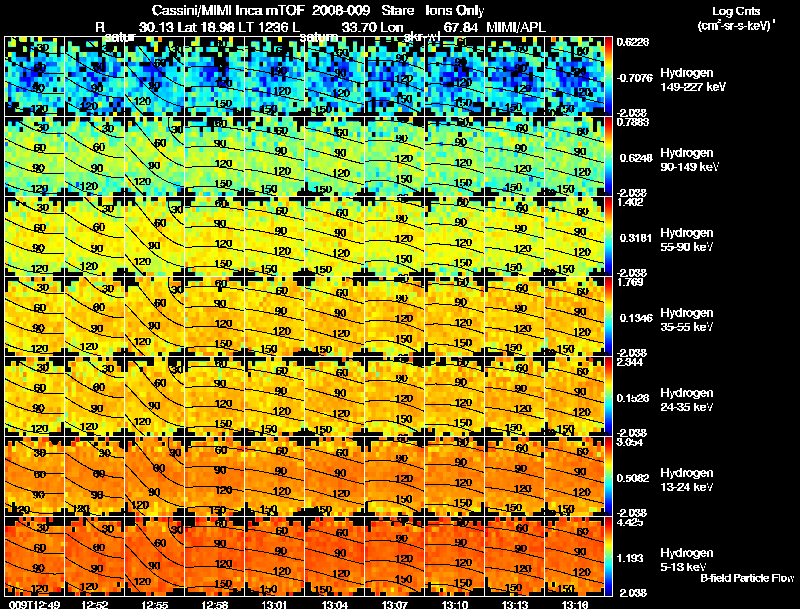Click the '12:55' time axis label
The width and height of the screenshot is (800, 609).
pos(155,604)
